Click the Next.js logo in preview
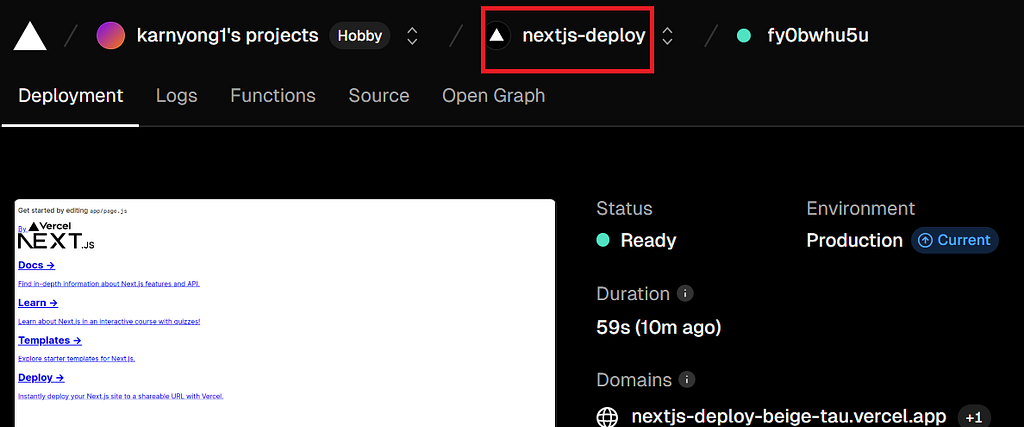 click(56, 242)
